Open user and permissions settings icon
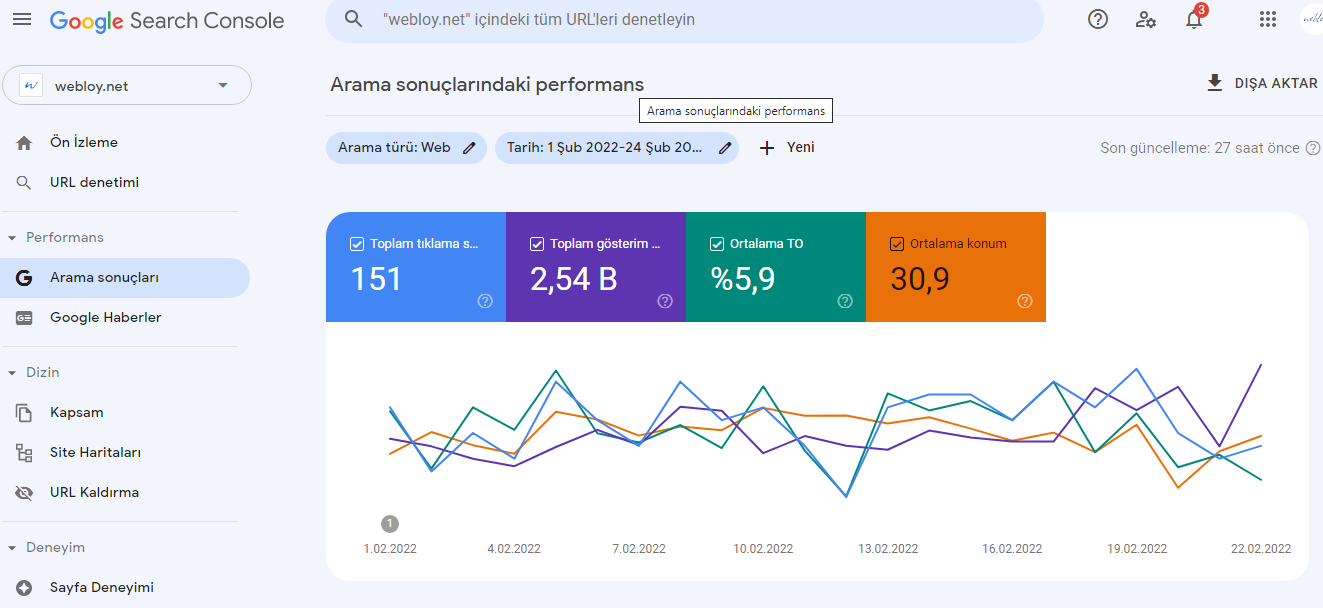 point(1146,19)
